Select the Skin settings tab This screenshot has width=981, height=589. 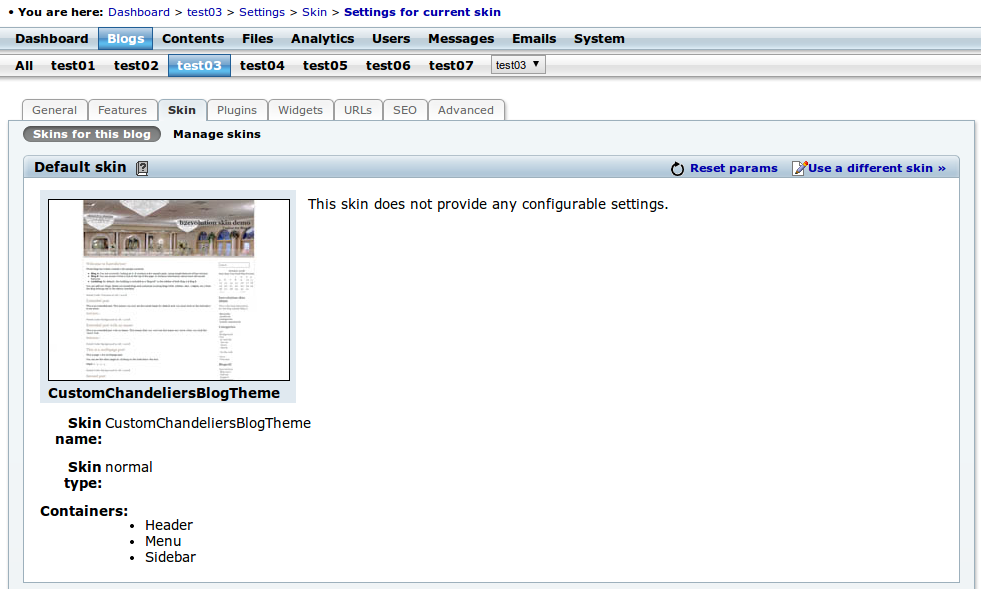(x=182, y=110)
